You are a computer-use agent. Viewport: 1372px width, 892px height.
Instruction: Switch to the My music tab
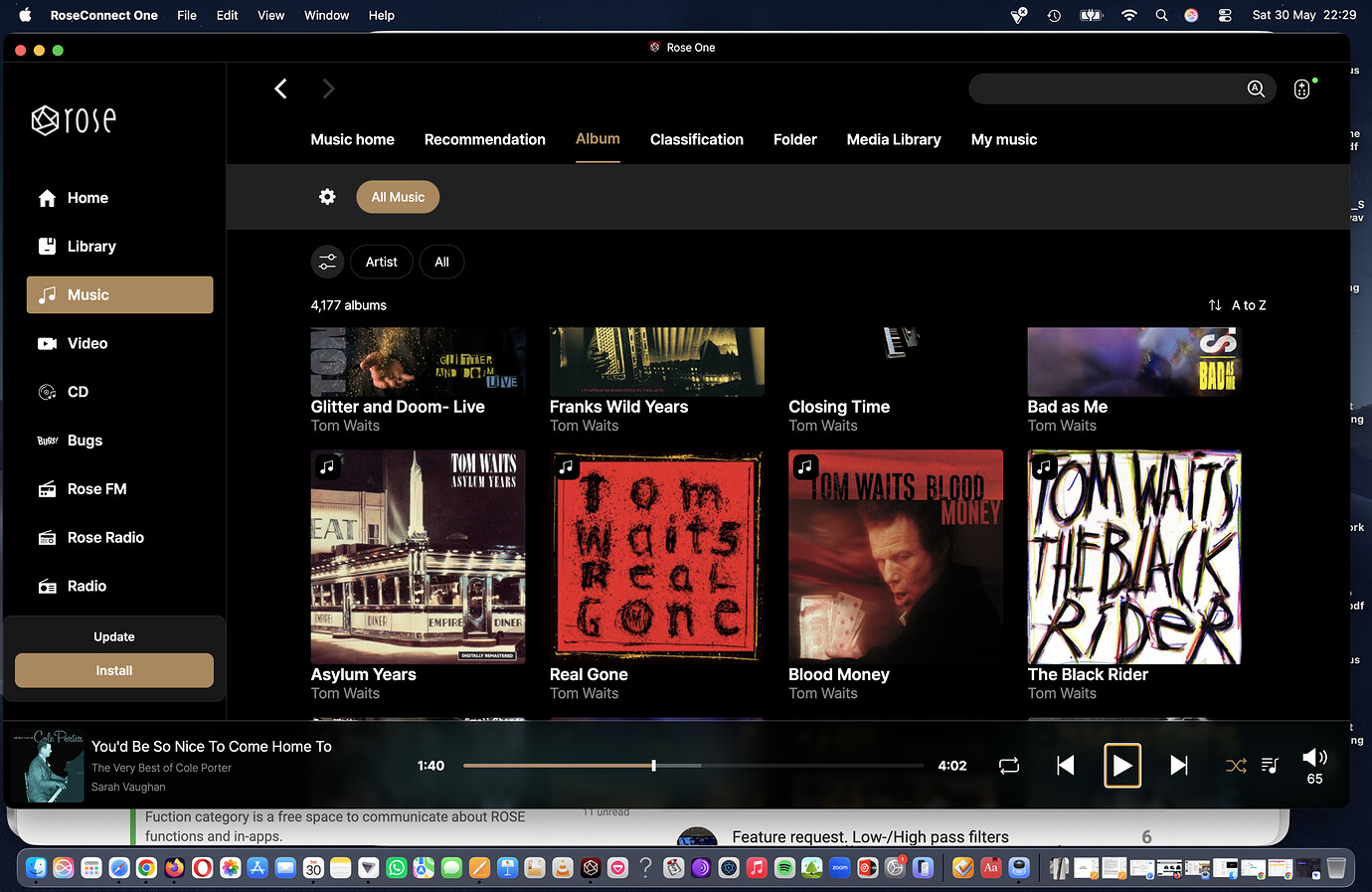tap(1004, 139)
